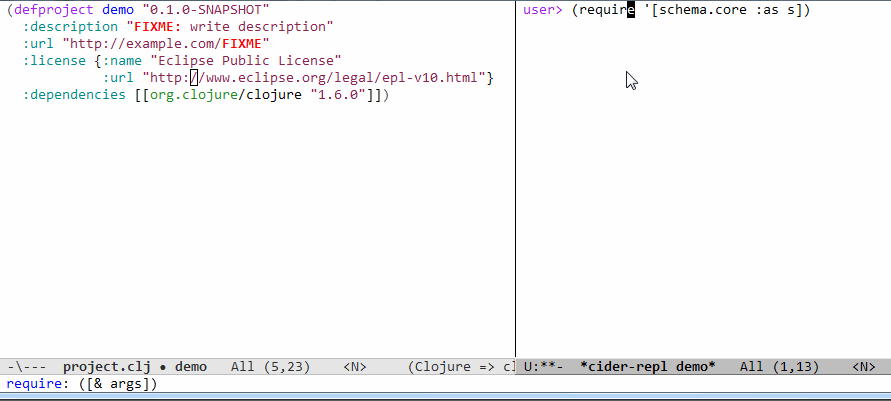
Task: Click the "Eclipse Public License" string
Action: point(245,61)
